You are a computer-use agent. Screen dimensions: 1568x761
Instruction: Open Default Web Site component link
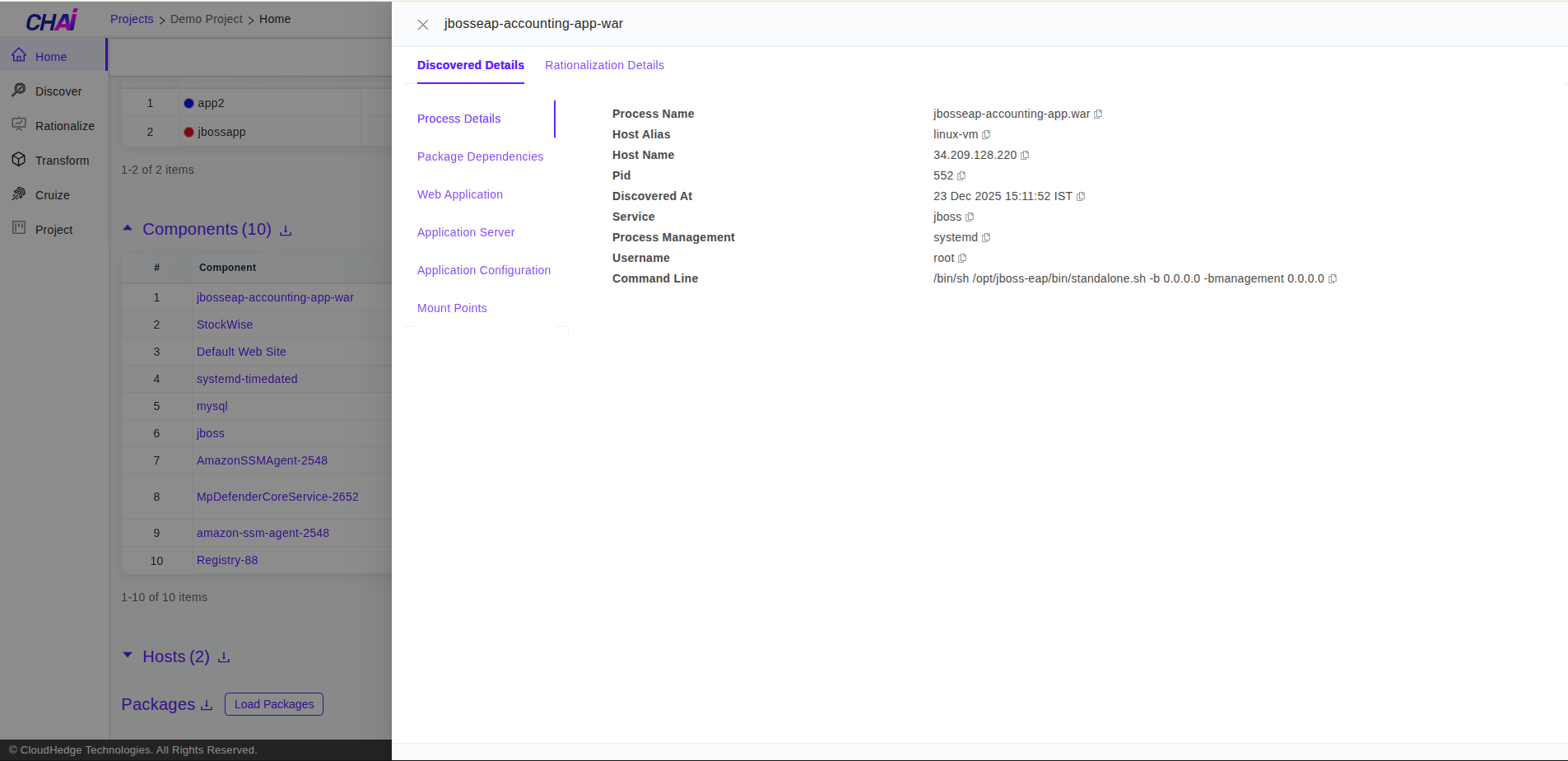point(241,352)
